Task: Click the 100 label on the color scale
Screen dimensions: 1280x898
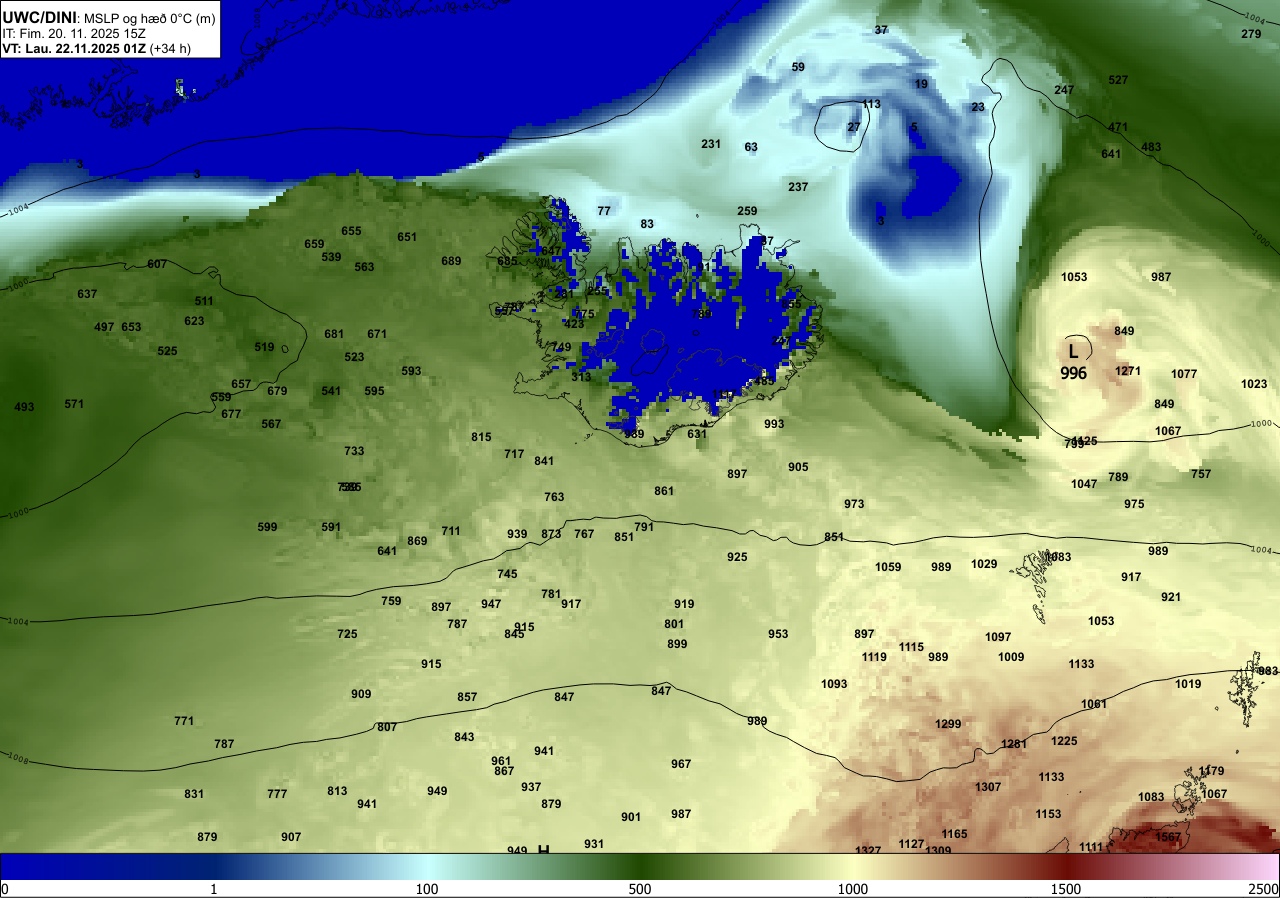Action: tap(427, 889)
